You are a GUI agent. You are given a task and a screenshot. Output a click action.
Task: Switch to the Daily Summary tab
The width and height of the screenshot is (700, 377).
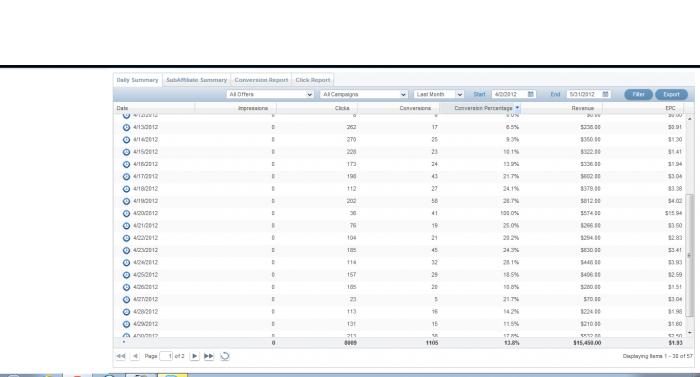coord(138,80)
